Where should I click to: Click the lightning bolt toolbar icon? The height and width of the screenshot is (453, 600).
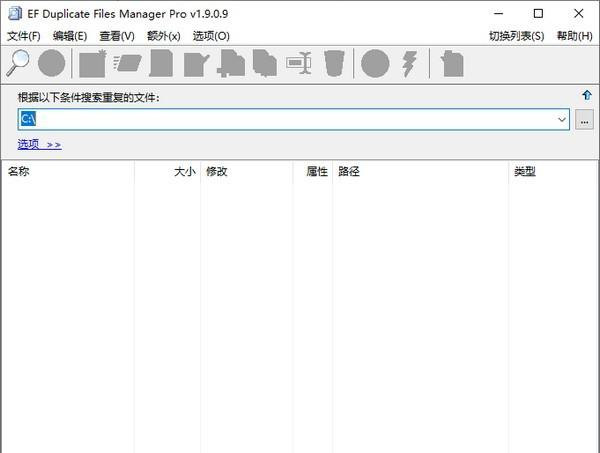(x=409, y=64)
